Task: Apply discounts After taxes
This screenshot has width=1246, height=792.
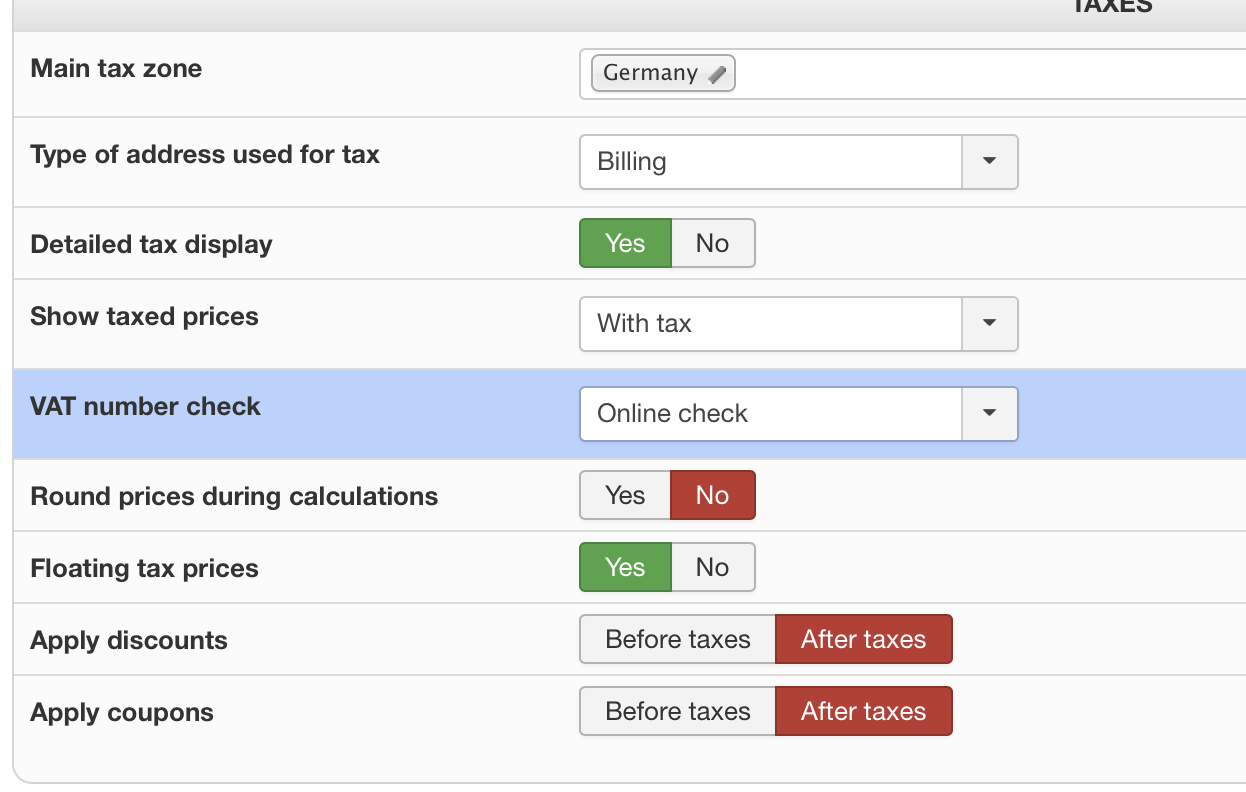Action: tap(864, 639)
